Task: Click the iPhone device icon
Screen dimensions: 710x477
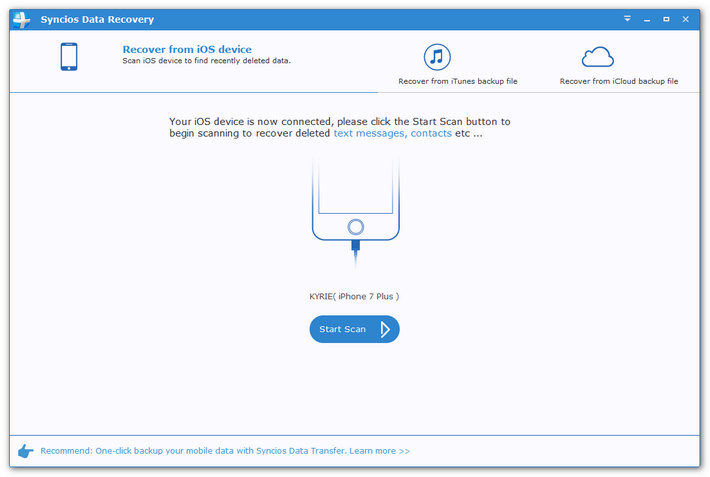Action: click(x=69, y=57)
